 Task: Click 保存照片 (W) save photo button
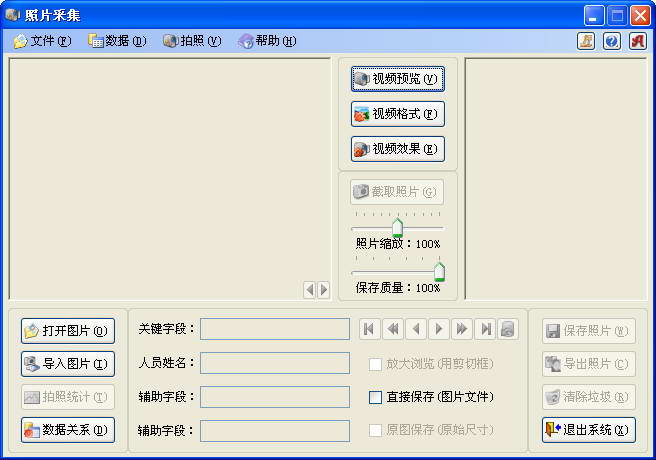589,331
